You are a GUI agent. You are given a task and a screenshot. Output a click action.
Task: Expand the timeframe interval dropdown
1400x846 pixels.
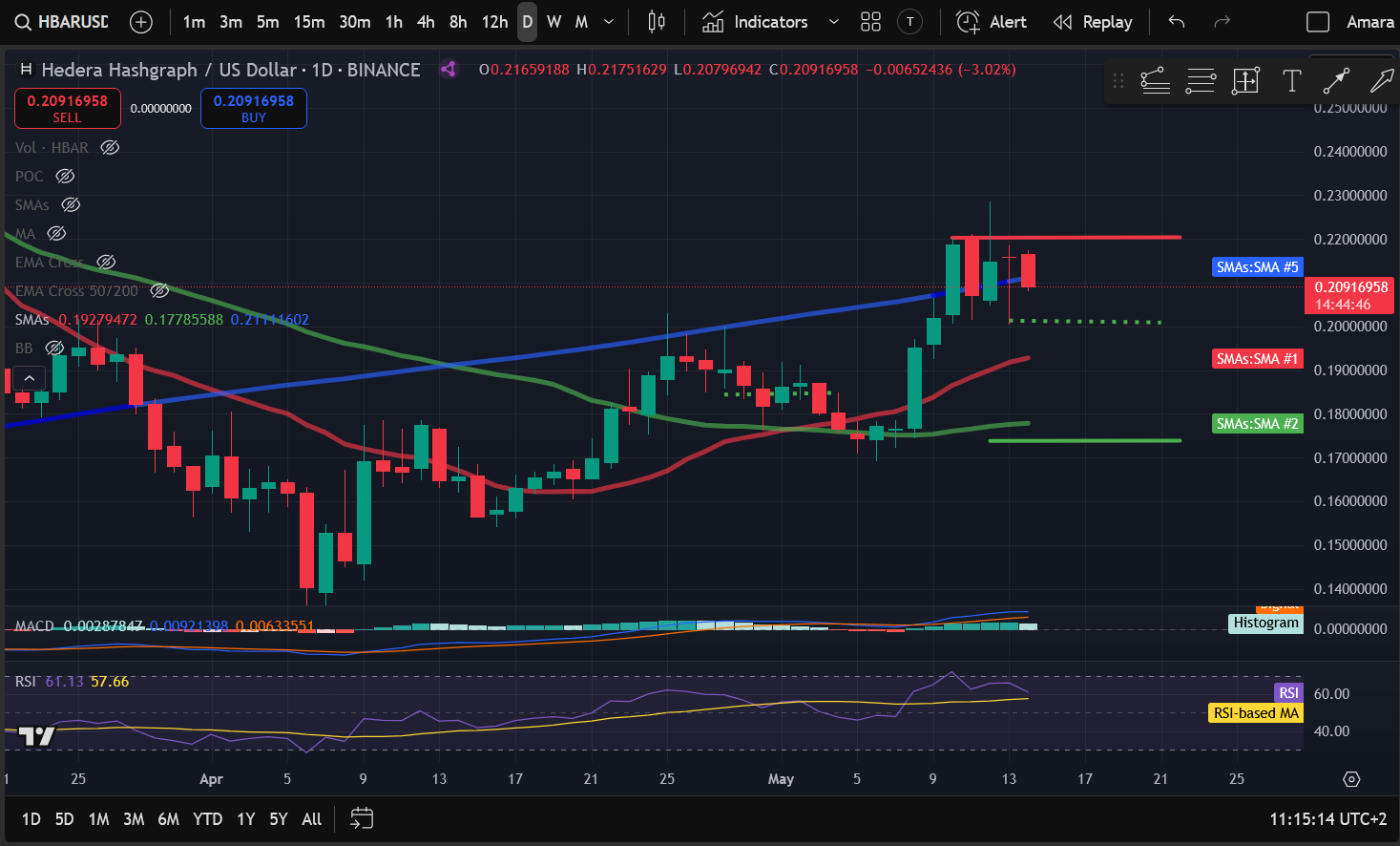[x=609, y=21]
